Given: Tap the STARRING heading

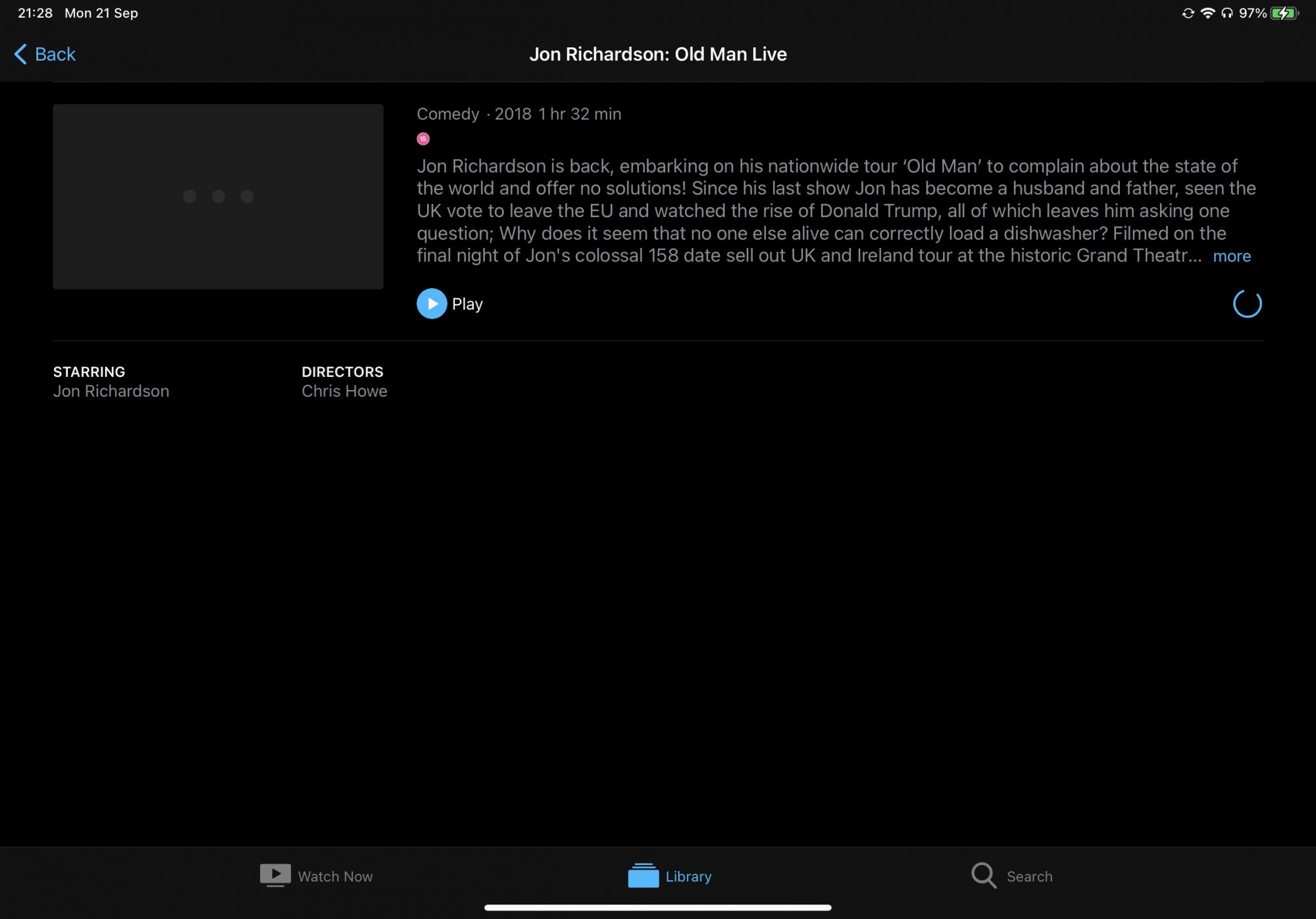Looking at the screenshot, I should pos(89,372).
